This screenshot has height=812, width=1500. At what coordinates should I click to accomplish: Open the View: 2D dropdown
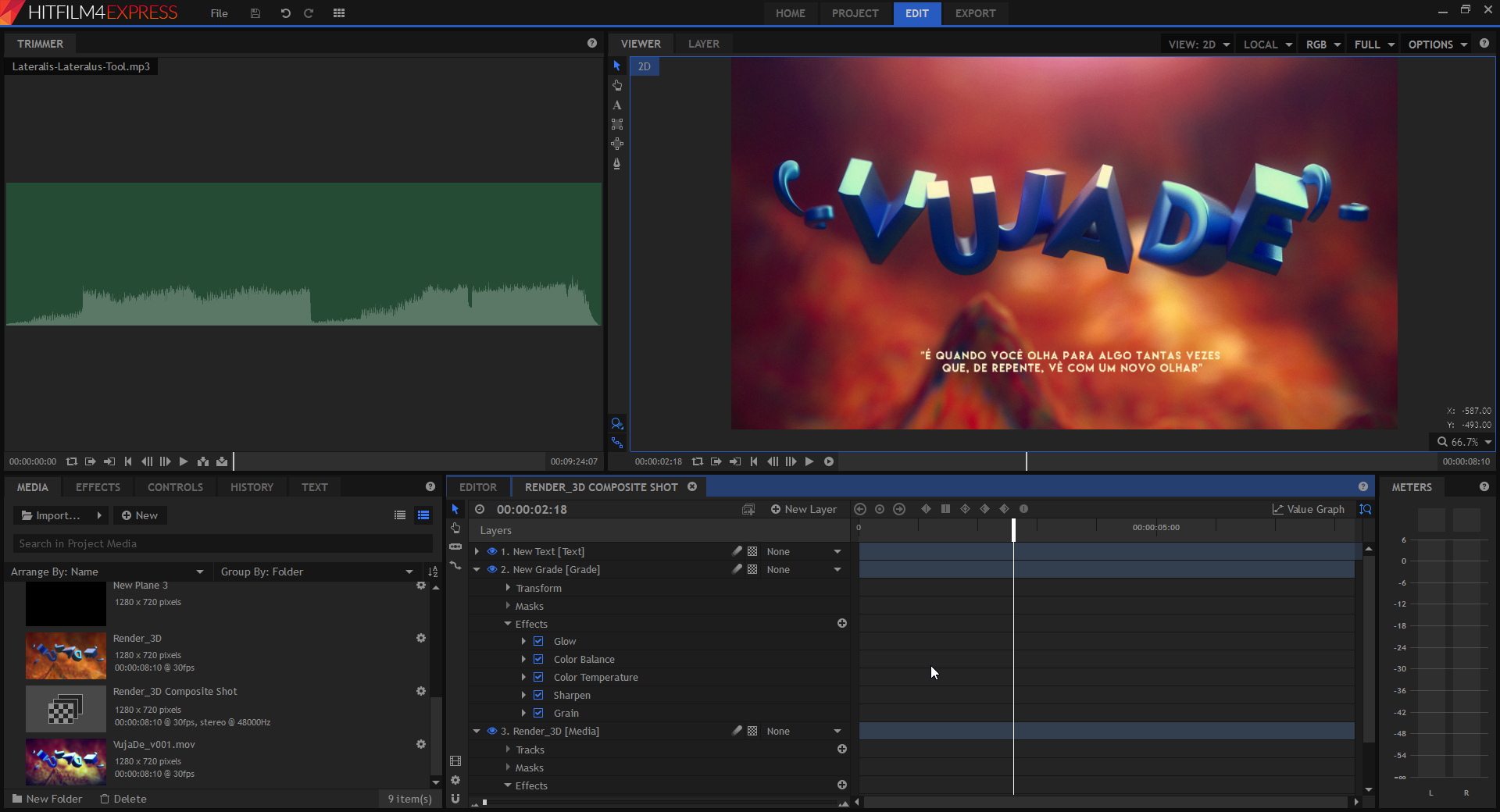point(1198,45)
